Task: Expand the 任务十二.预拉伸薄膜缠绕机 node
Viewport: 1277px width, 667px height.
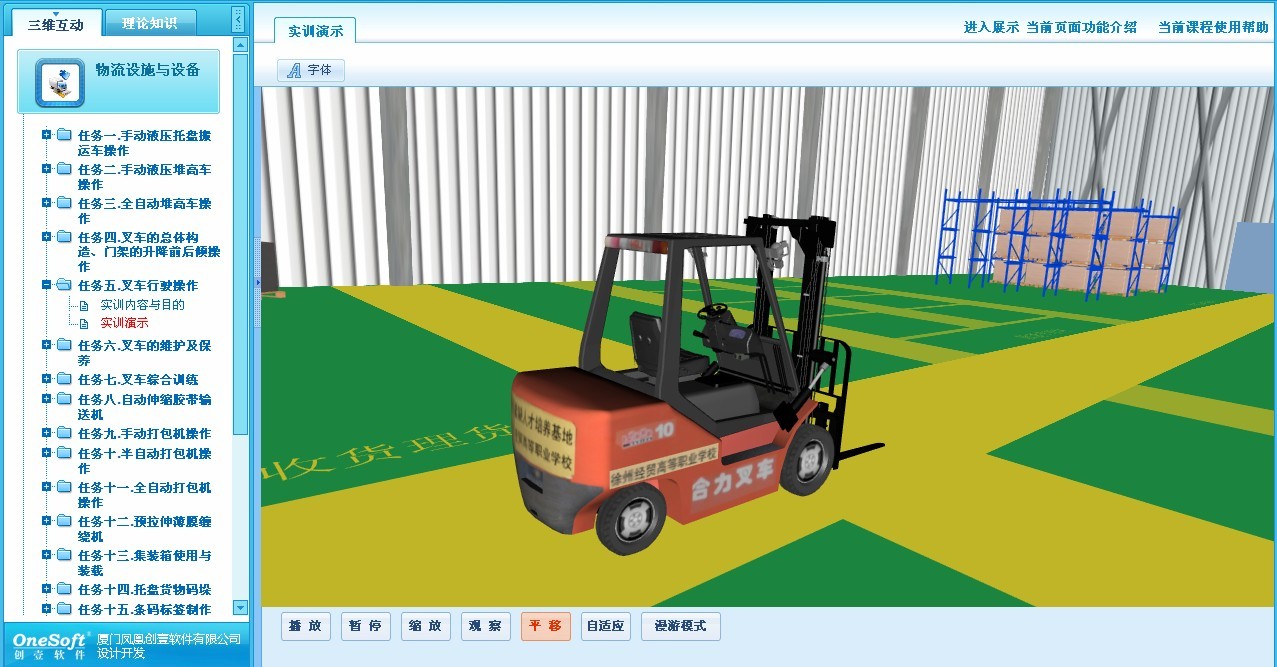Action: (x=46, y=521)
